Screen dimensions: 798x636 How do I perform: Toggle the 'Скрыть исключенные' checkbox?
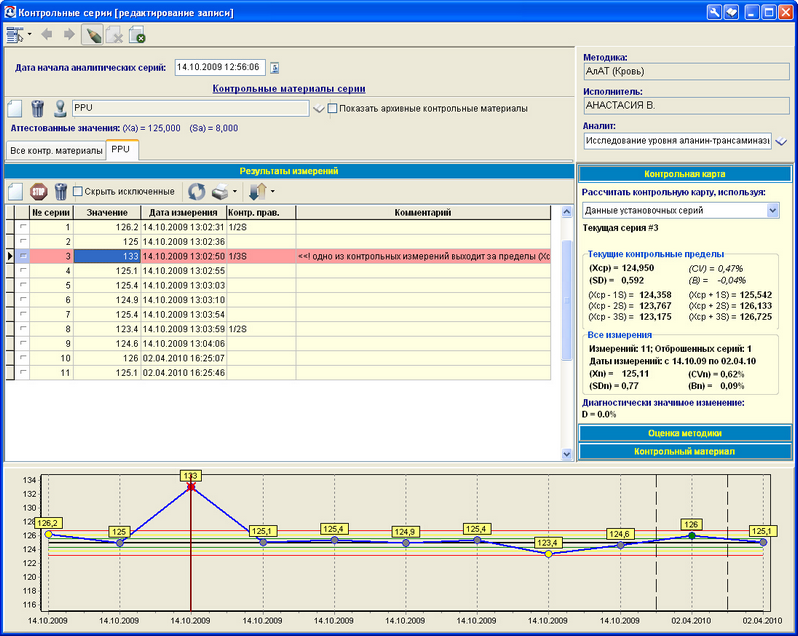point(79,191)
